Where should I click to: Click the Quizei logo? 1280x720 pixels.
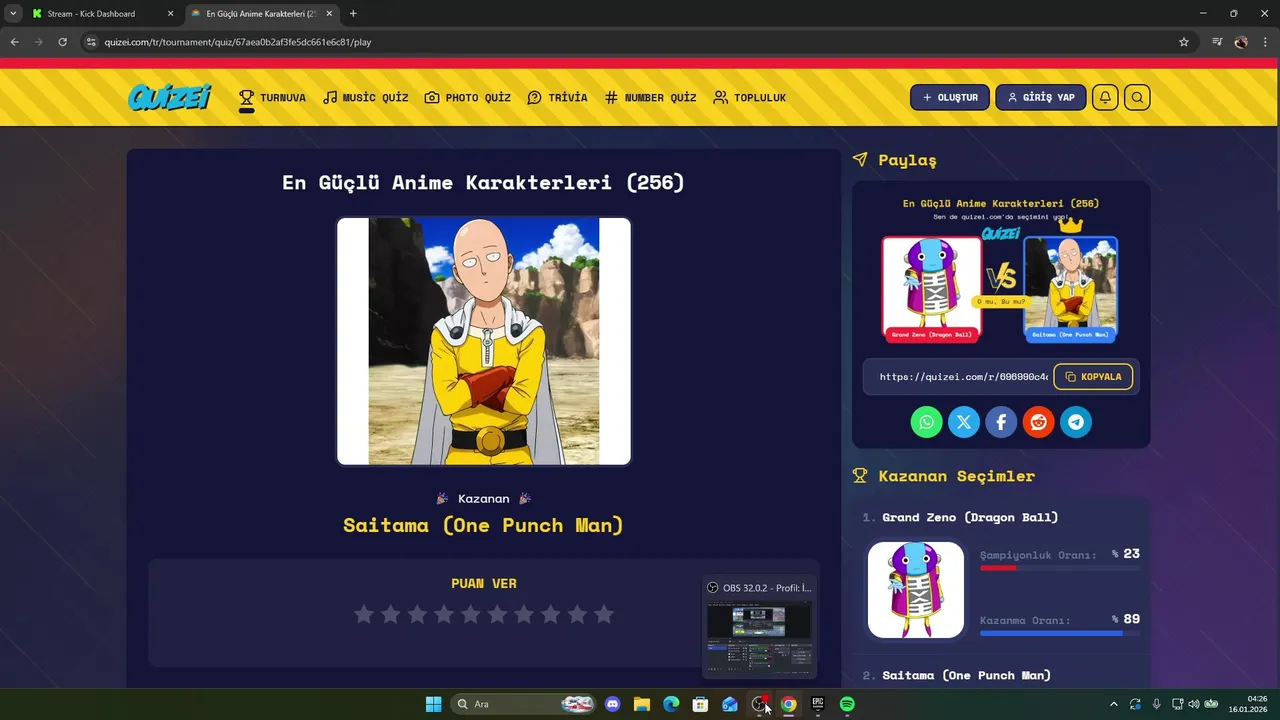(x=170, y=97)
